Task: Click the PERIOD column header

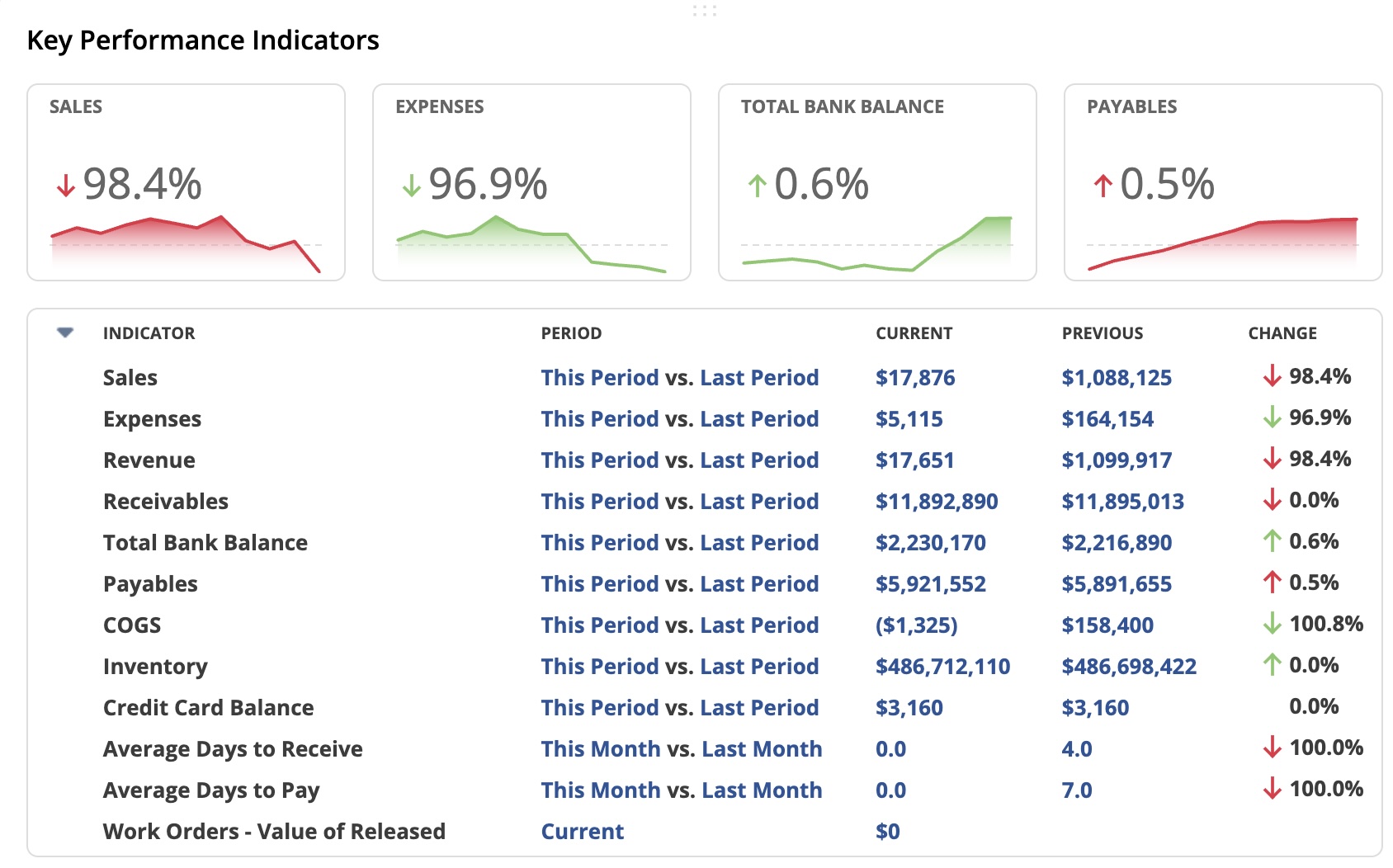Action: (x=571, y=333)
